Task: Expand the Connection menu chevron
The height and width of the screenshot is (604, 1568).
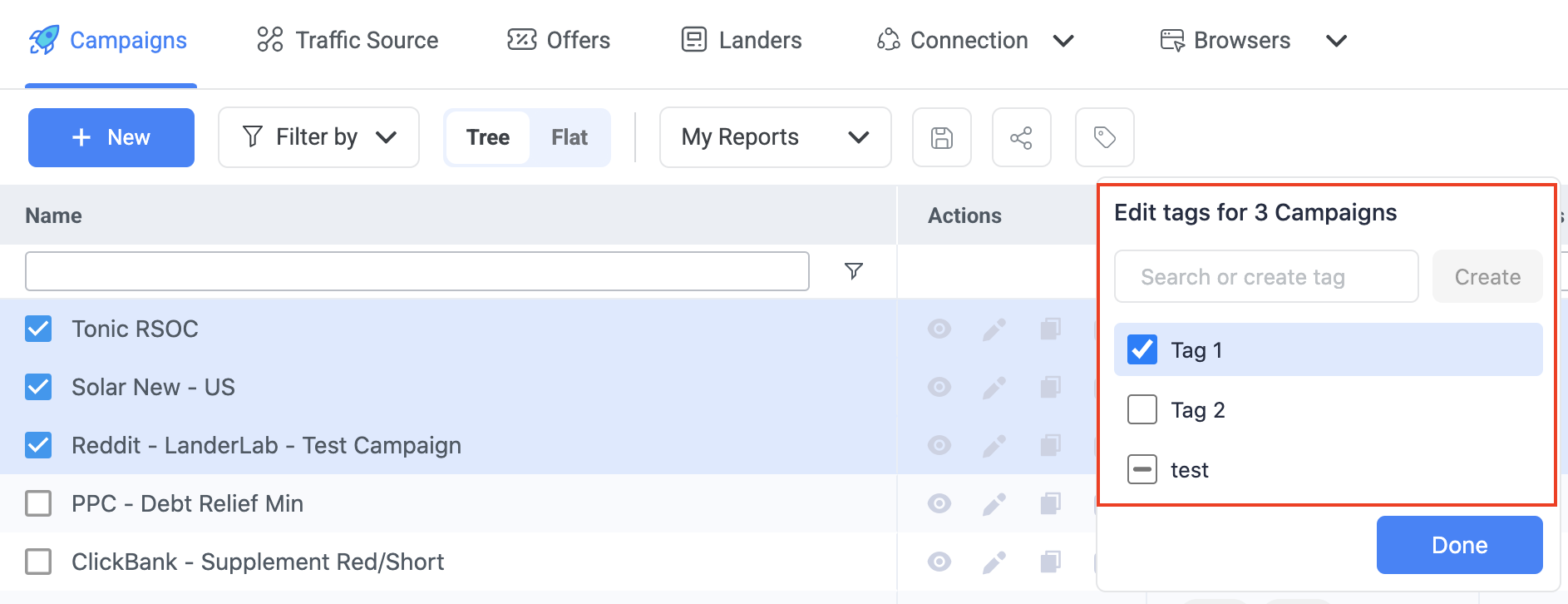Action: (1063, 41)
